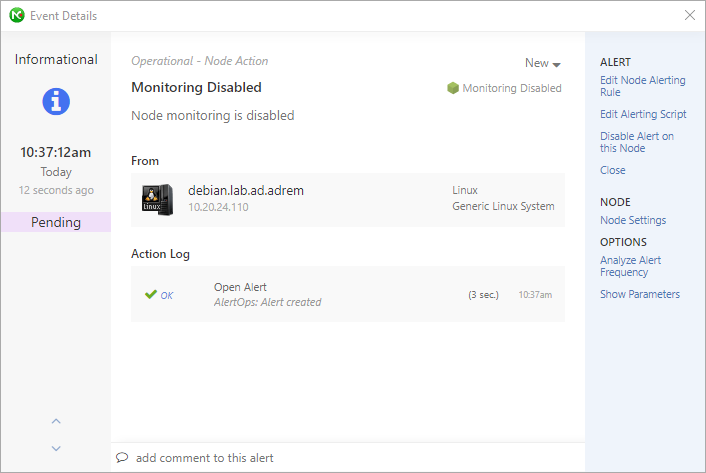
Task: Open Edit Alerting Script link
Action: pos(643,114)
